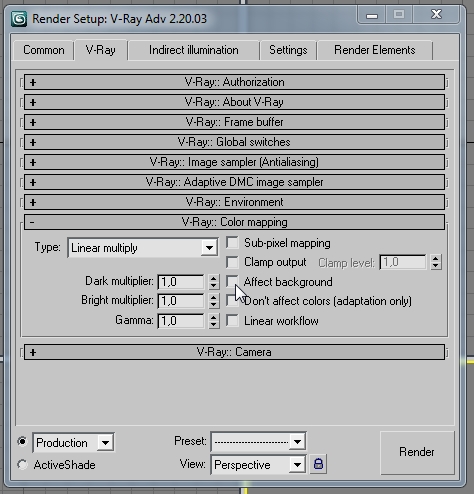Open the Preset dropdown list

[x=258, y=442]
